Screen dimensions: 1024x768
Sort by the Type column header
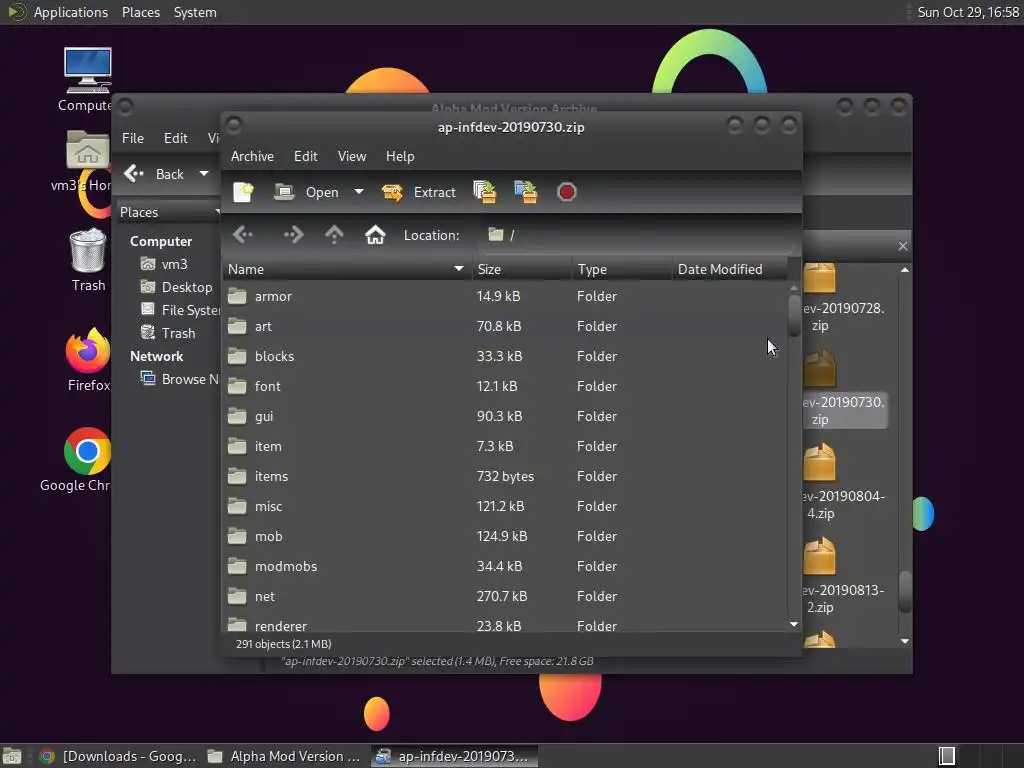[622, 269]
